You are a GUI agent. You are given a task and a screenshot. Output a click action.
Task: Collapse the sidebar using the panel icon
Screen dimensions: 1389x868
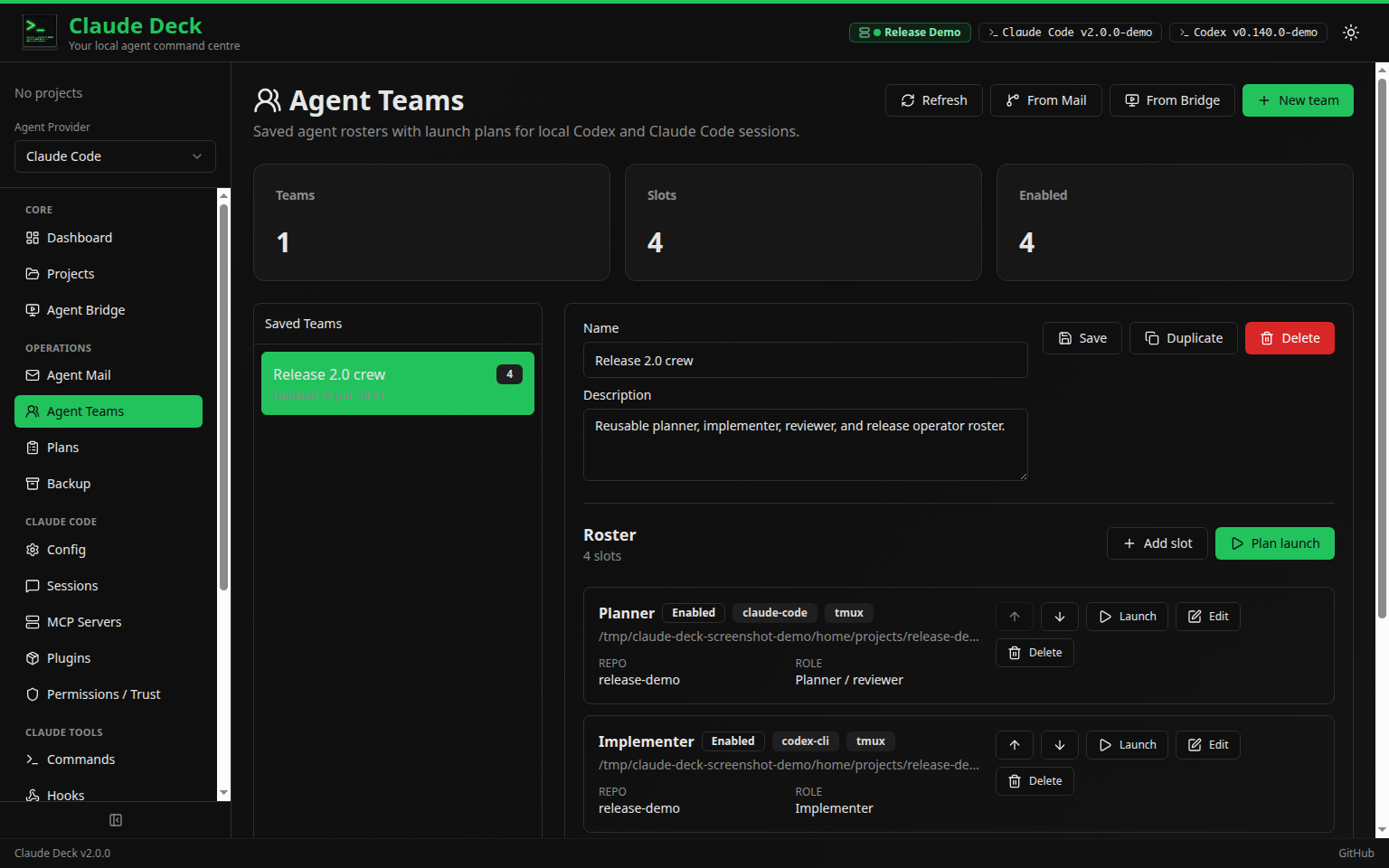coord(116,820)
